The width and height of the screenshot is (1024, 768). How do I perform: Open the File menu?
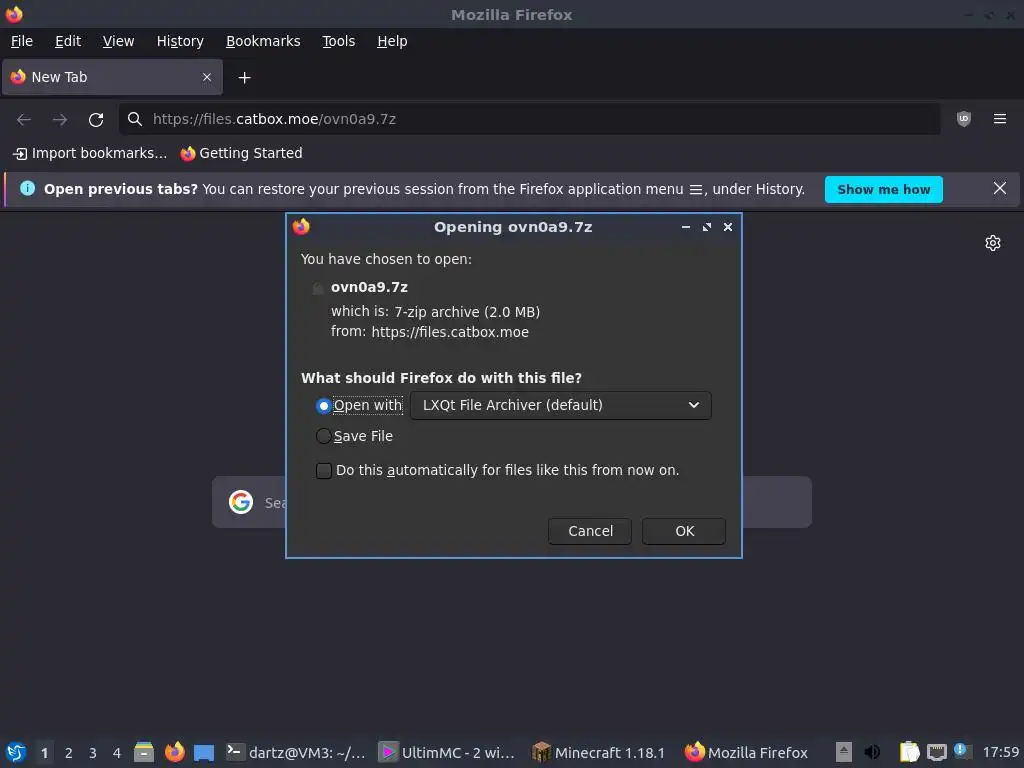(x=22, y=41)
